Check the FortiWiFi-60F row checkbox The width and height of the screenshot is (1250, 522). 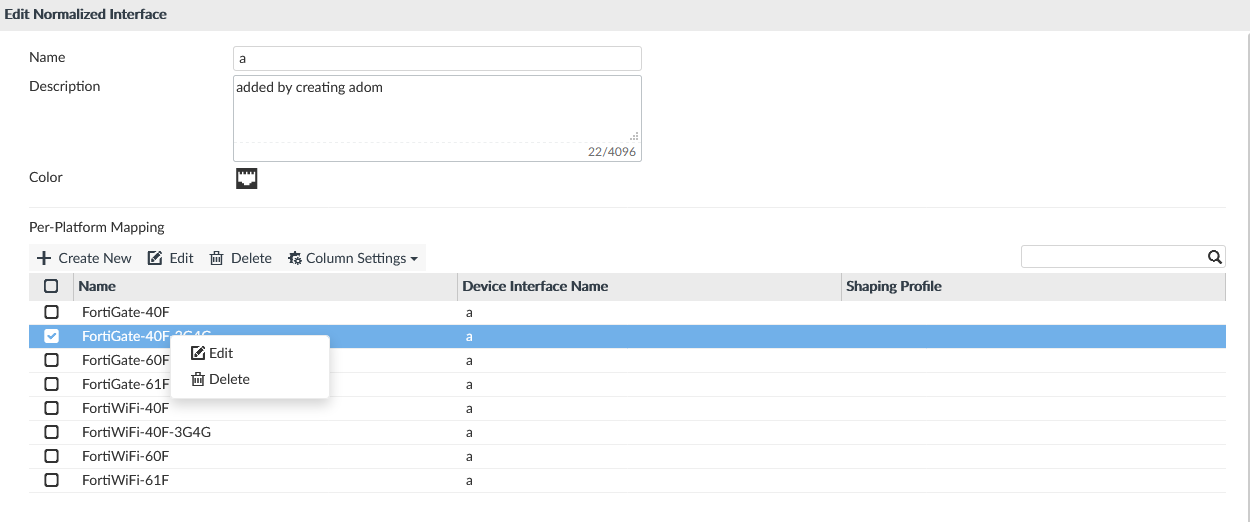coord(52,456)
